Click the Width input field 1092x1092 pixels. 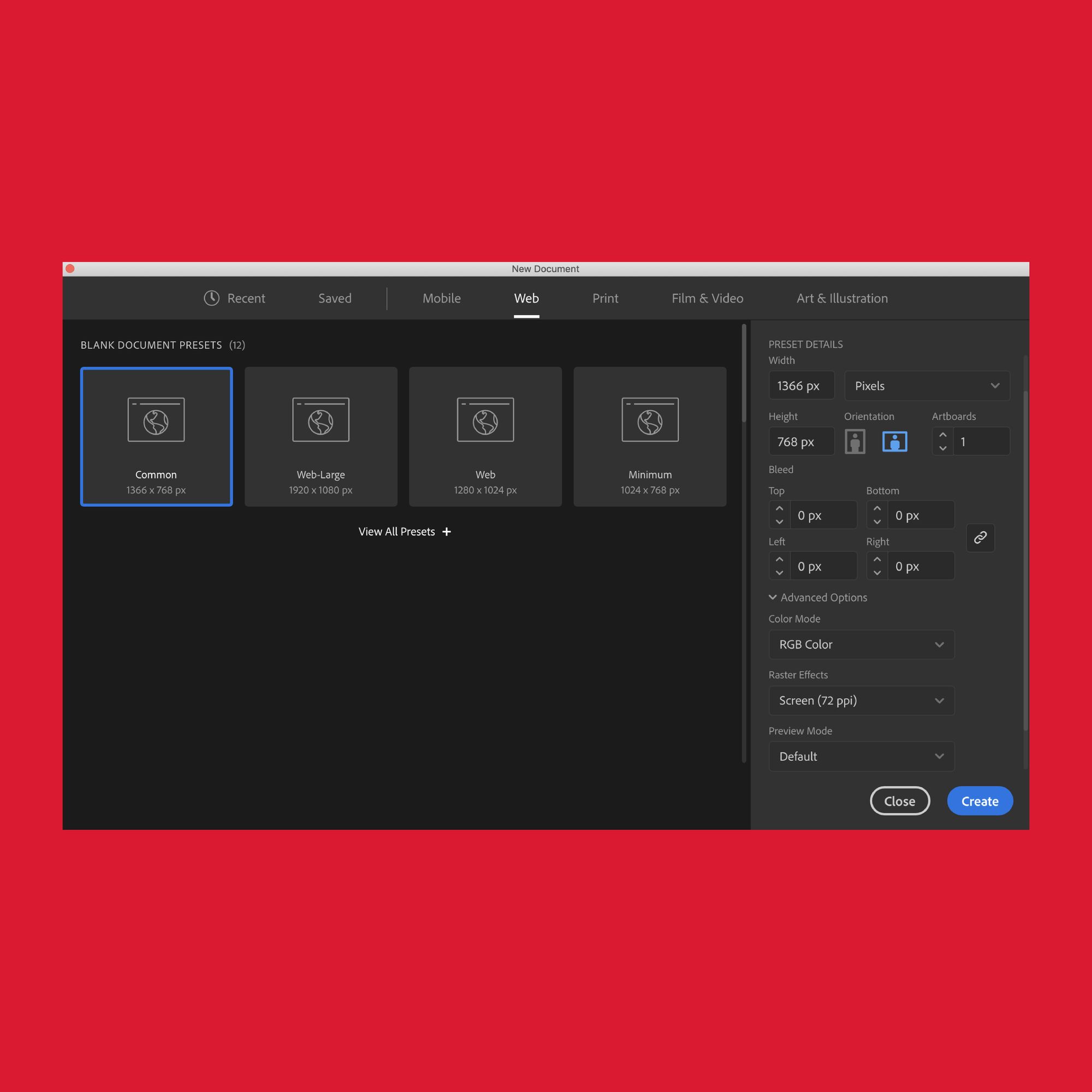[x=800, y=385]
